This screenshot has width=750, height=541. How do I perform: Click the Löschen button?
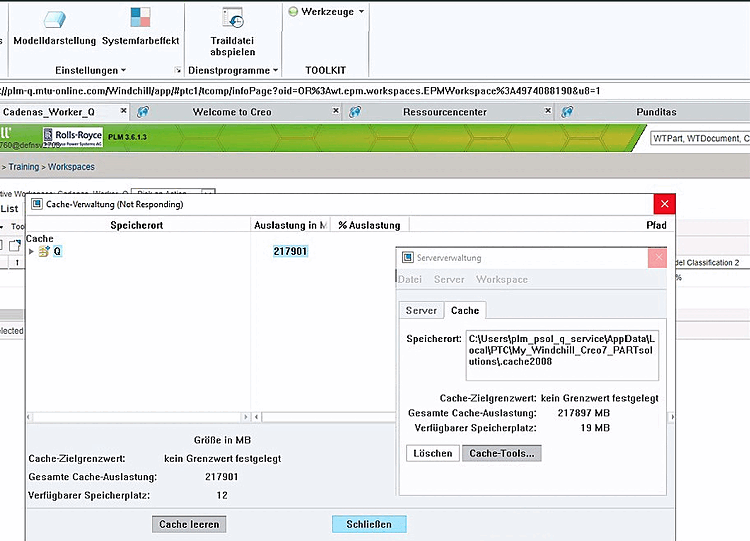(x=433, y=453)
